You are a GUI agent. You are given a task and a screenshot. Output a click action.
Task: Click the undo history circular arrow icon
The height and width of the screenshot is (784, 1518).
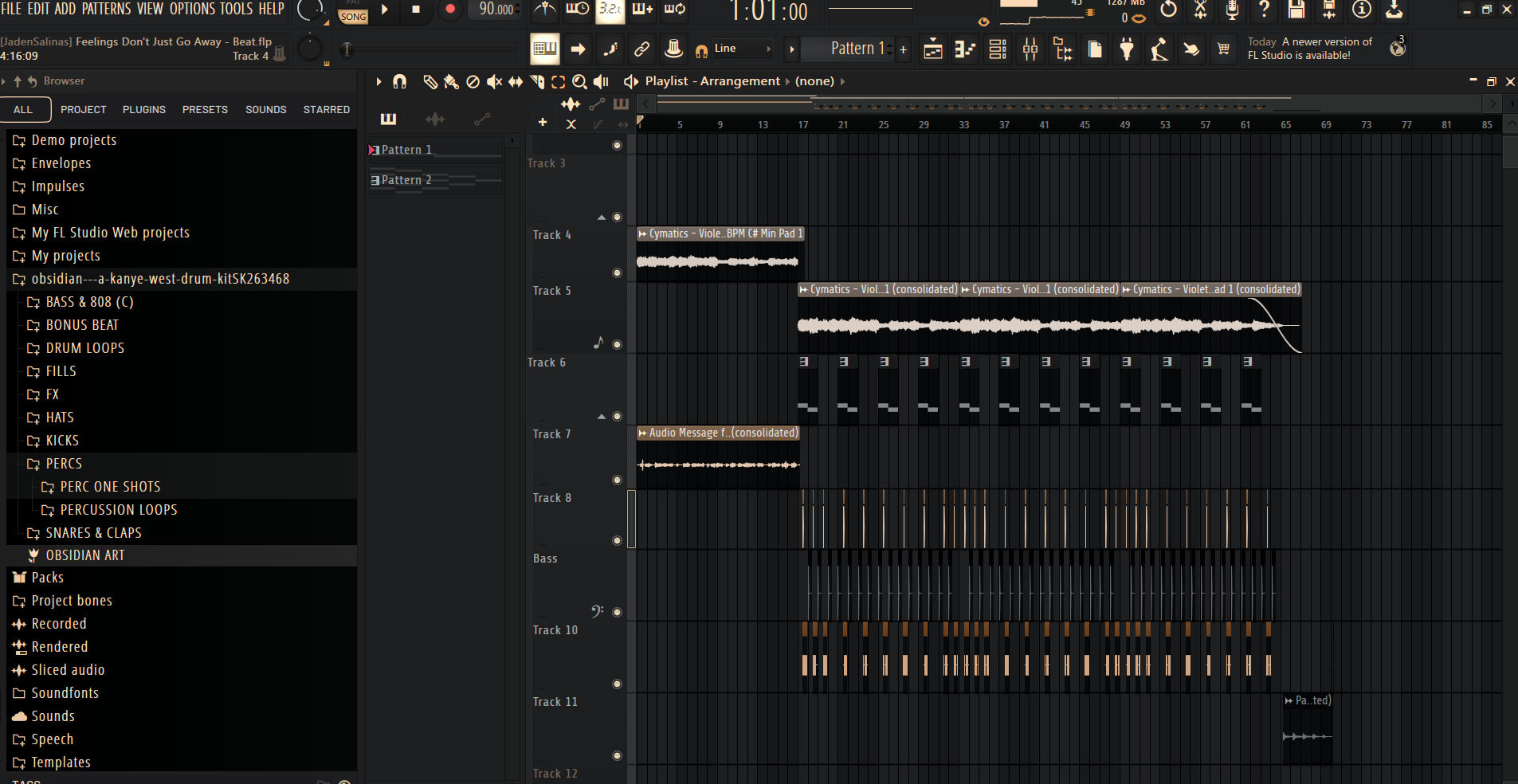click(x=1168, y=10)
